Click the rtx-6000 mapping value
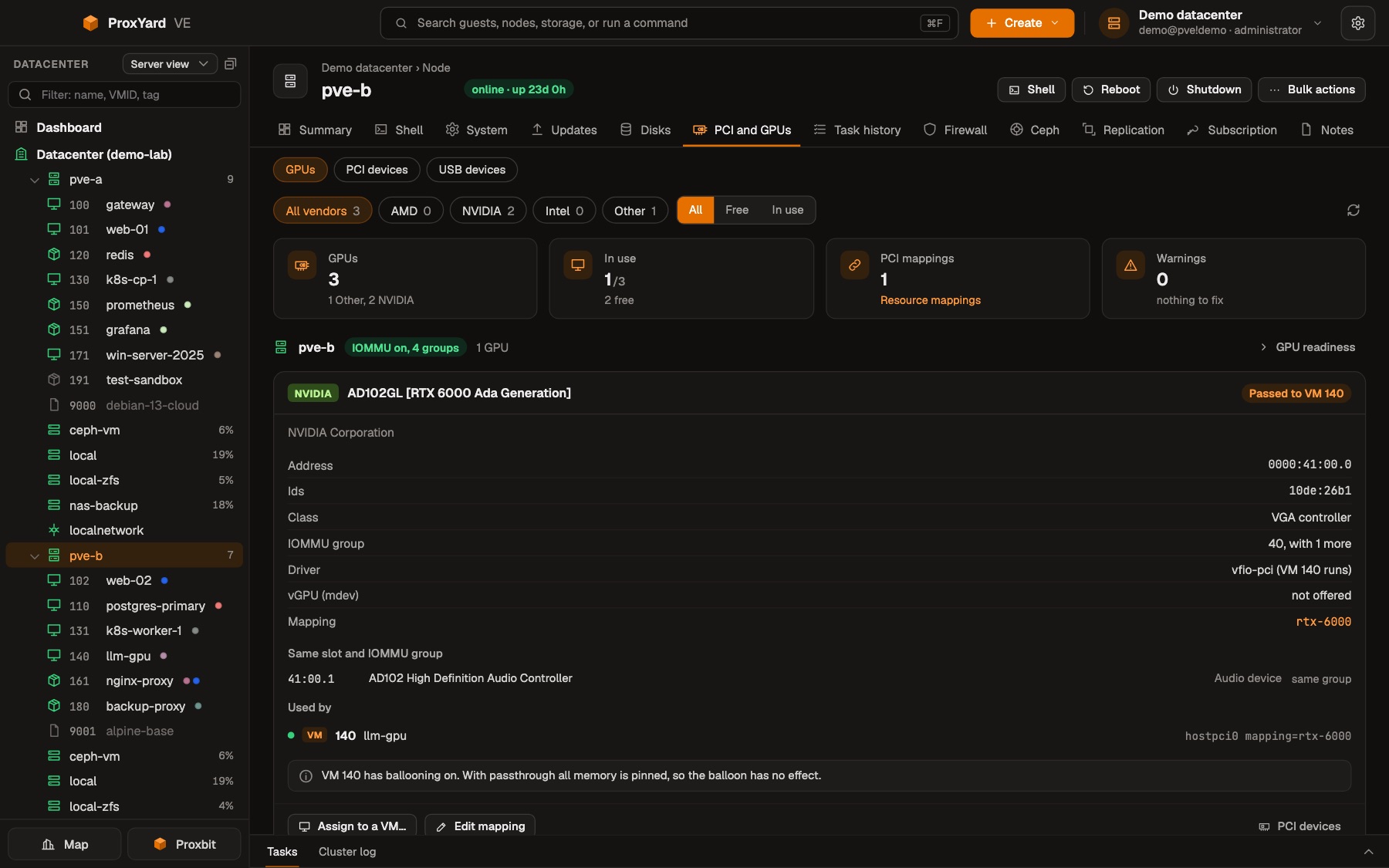The image size is (1389, 868). tap(1323, 622)
